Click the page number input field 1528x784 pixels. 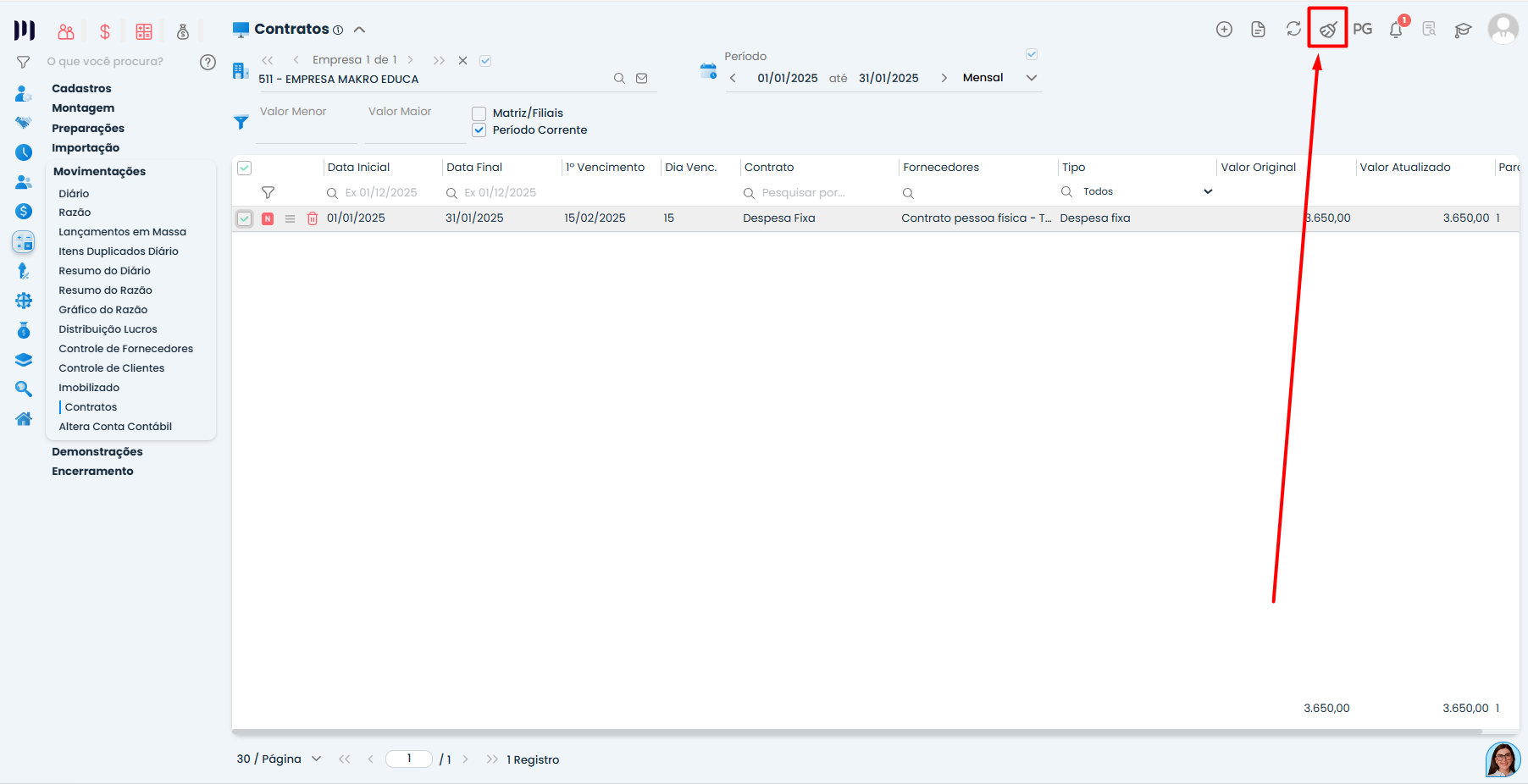[409, 759]
